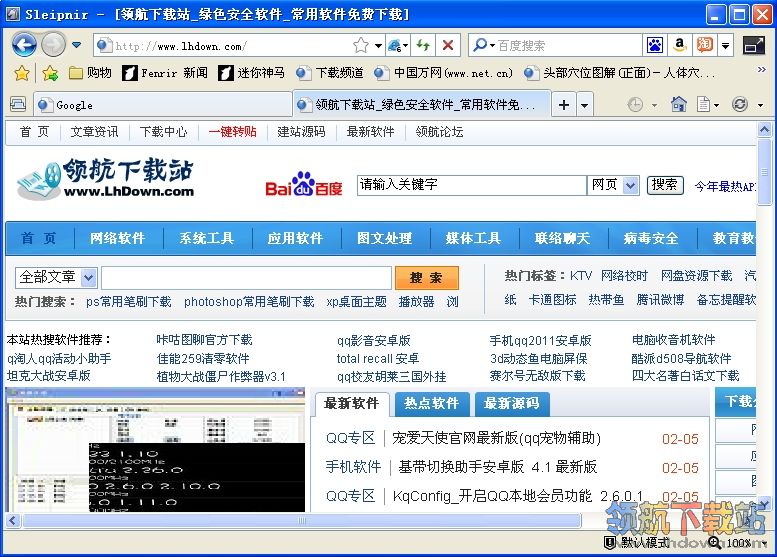Image resolution: width=777 pixels, height=557 pixels.
Task: Open the ps常用笔刷下载 hot search link
Action: point(128,302)
